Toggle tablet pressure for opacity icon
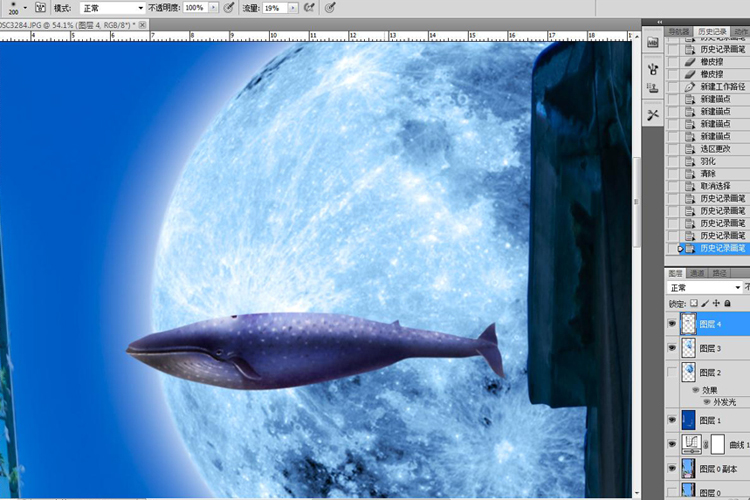 click(x=229, y=7)
